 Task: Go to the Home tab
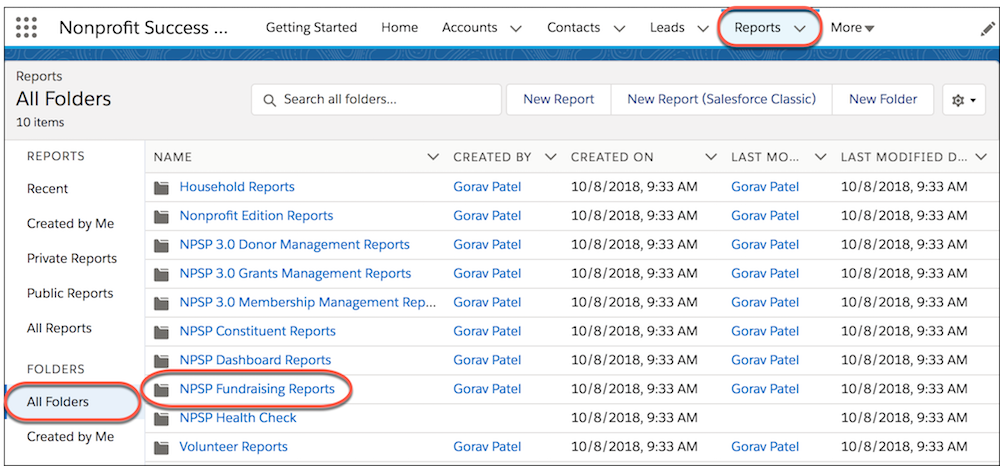[x=399, y=28]
